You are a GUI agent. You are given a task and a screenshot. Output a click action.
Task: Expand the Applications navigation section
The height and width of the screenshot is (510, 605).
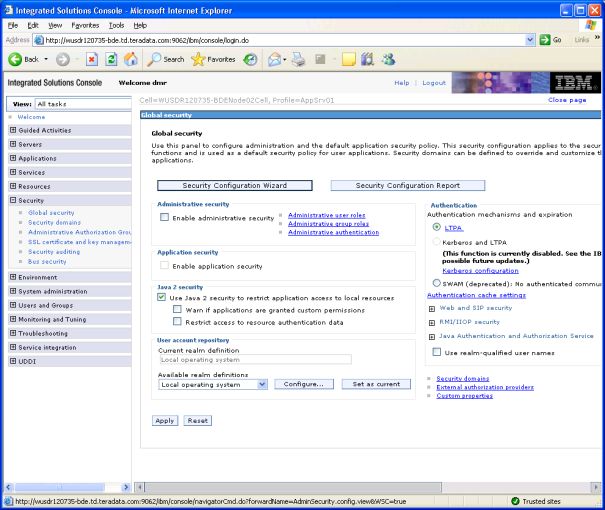coord(13,158)
